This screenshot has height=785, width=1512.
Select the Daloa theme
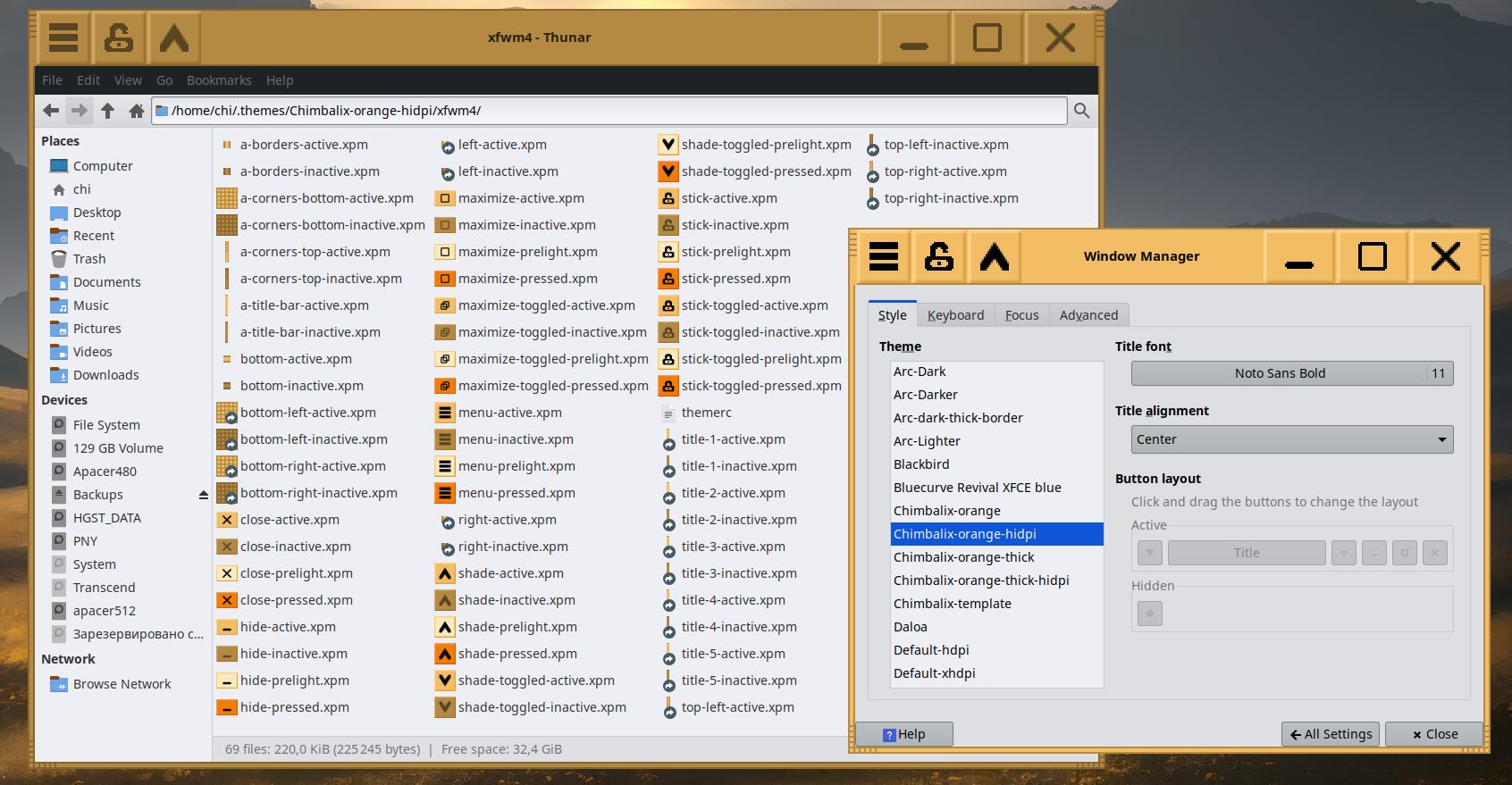click(x=997, y=627)
